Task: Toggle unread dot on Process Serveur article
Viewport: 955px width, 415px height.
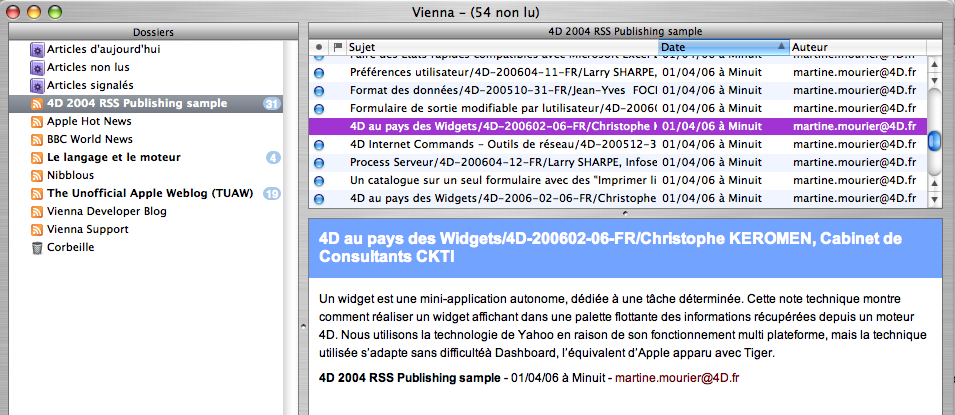Action: [x=319, y=162]
